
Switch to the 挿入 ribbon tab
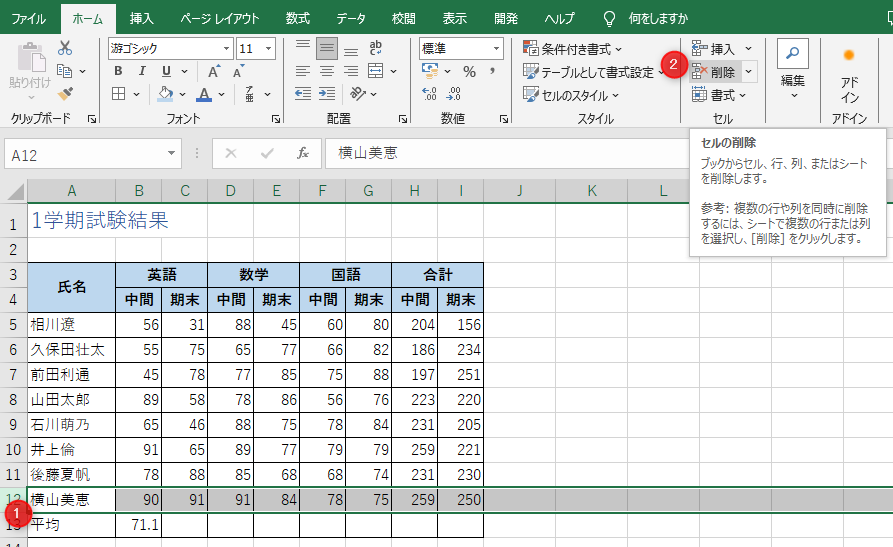pos(142,18)
